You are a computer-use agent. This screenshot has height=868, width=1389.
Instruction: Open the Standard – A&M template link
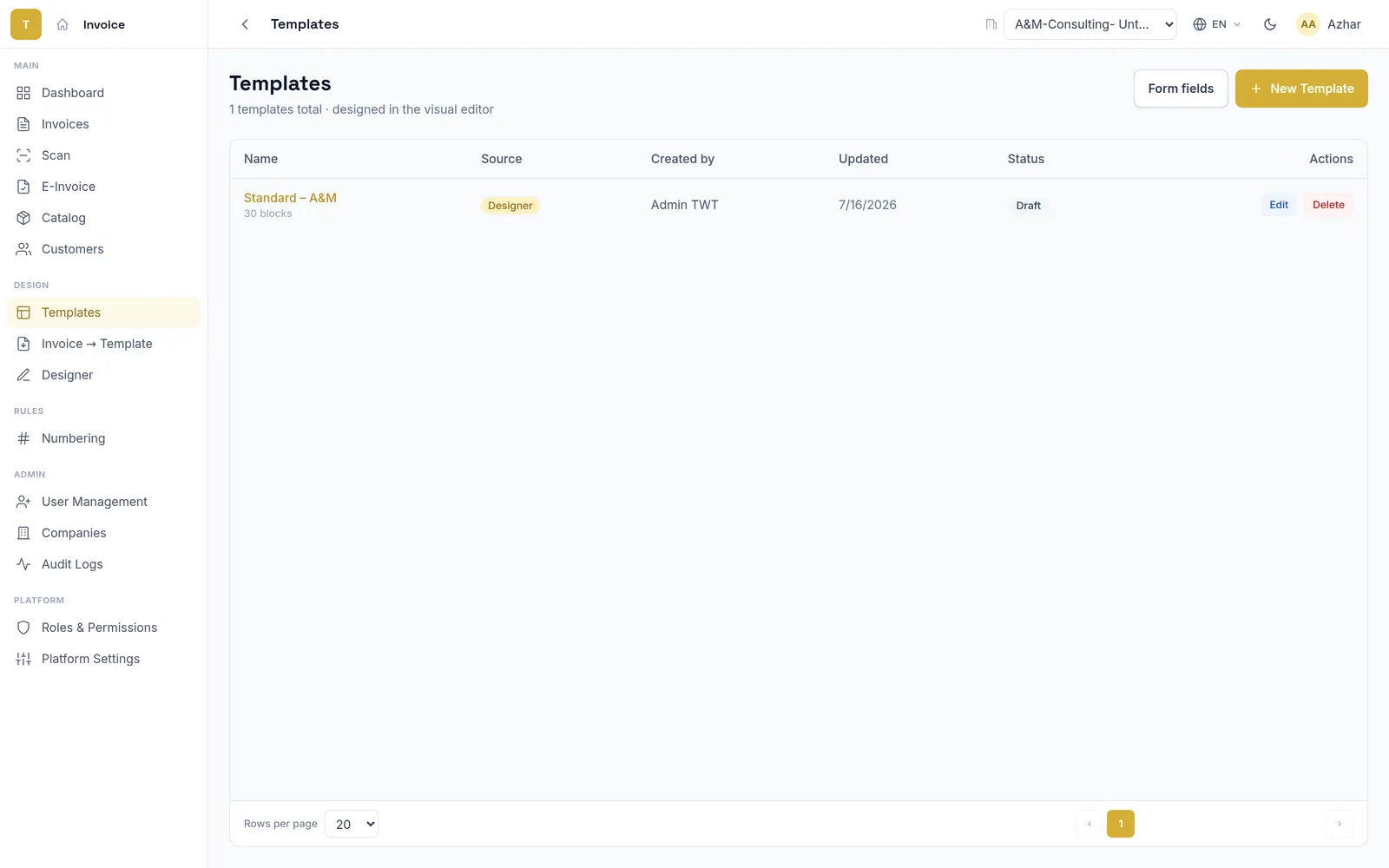point(290,198)
